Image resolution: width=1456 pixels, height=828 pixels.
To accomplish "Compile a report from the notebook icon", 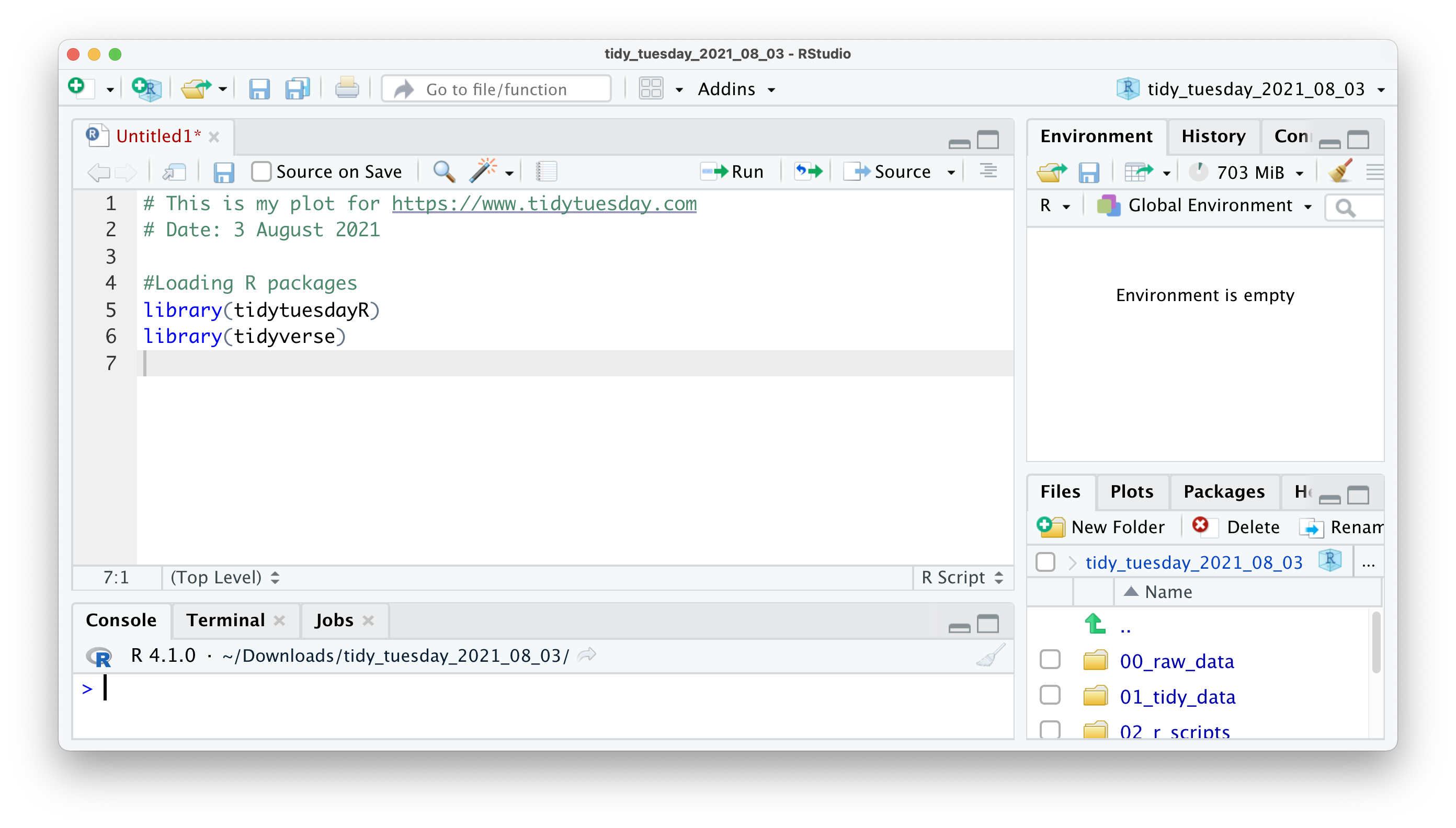I will pos(546,171).
